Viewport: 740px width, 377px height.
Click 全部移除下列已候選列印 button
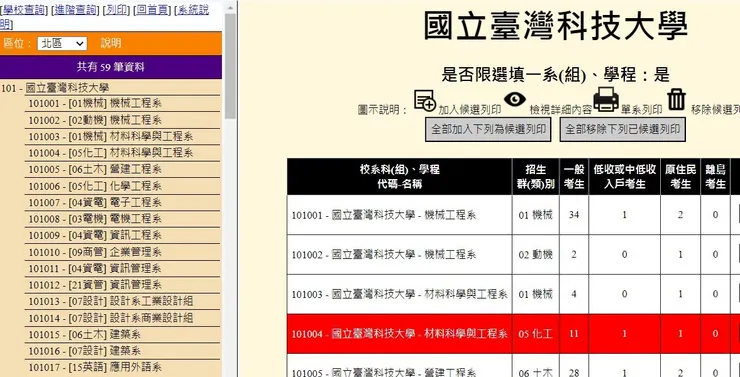pyautogui.click(x=622, y=129)
